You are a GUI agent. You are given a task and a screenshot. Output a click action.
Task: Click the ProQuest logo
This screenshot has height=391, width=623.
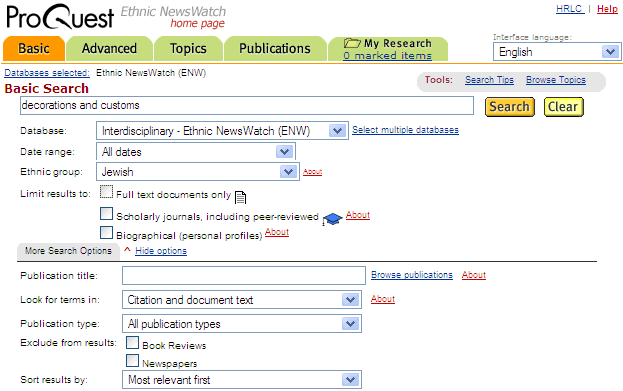(60, 17)
